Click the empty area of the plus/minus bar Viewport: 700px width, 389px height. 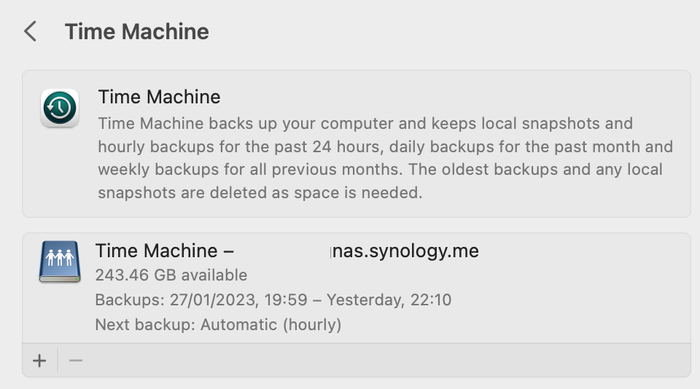[x=388, y=360]
